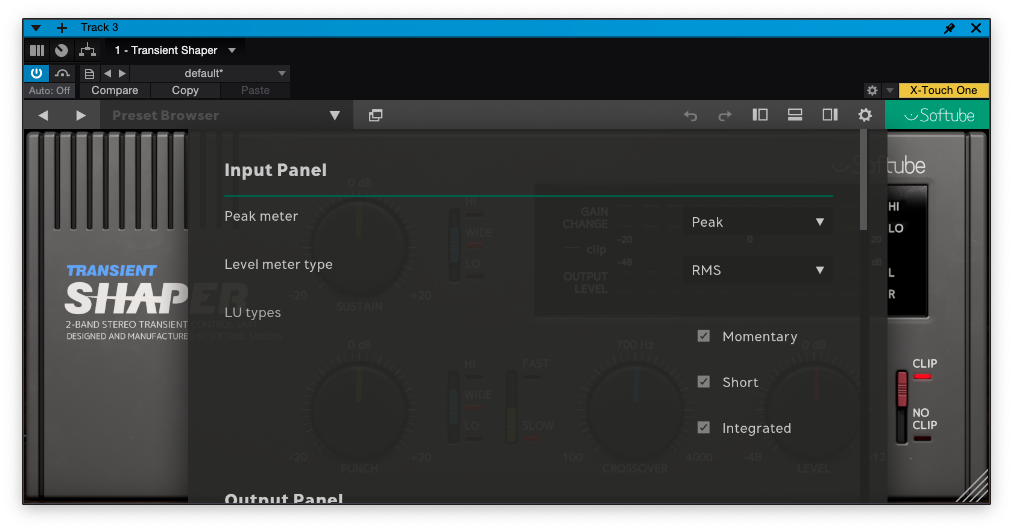1013x531 pixels.
Task: Uncheck the Integrated checkbox
Action: [x=704, y=428]
